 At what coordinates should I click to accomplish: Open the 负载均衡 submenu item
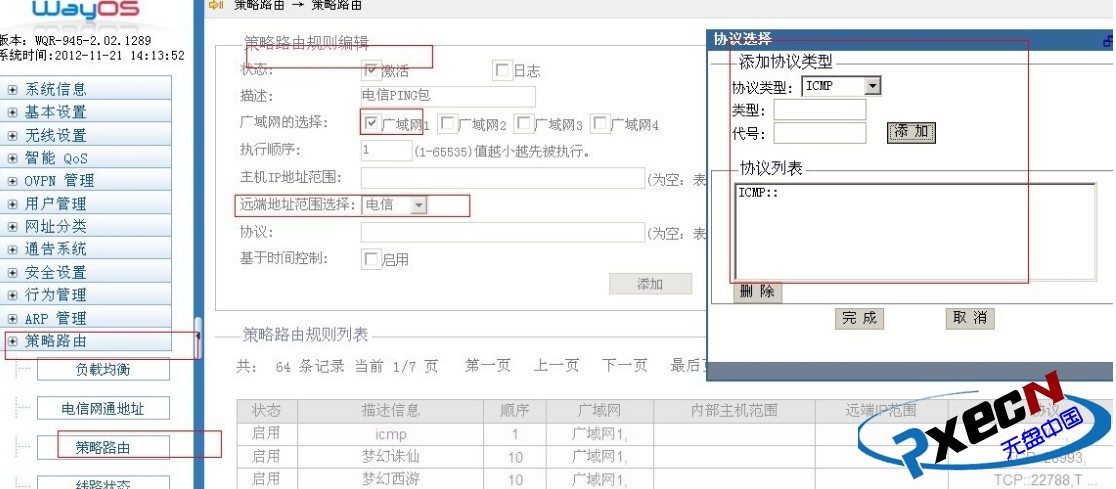click(x=103, y=369)
